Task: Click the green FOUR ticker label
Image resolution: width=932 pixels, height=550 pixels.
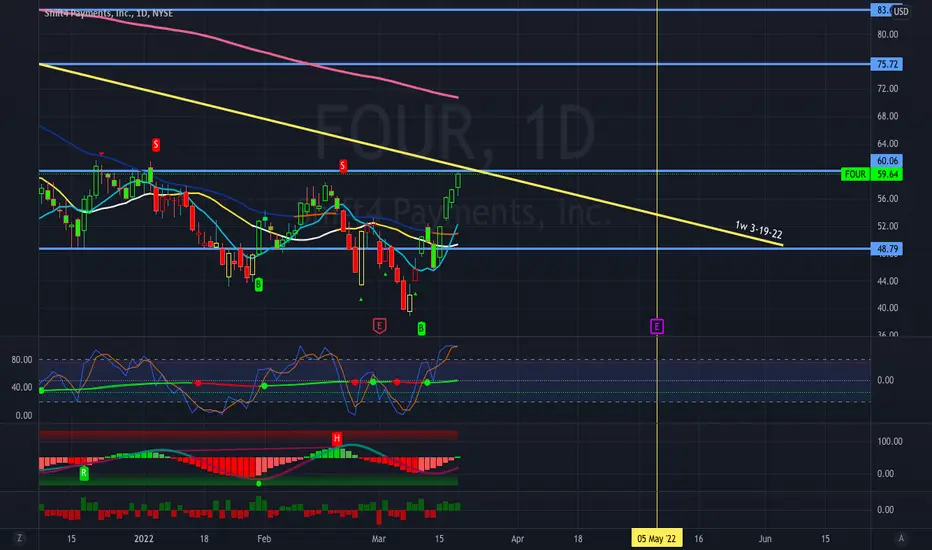Action: (856, 174)
